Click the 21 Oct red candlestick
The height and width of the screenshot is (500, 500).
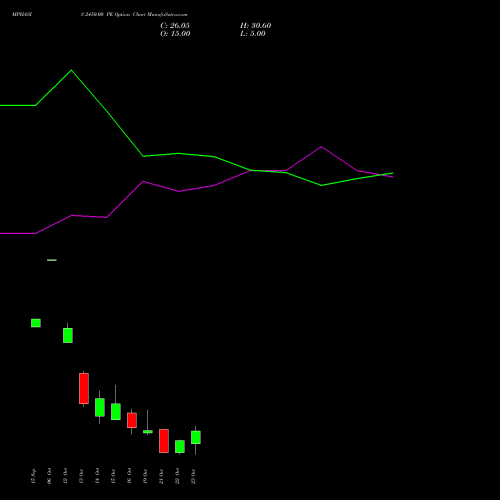tap(164, 441)
